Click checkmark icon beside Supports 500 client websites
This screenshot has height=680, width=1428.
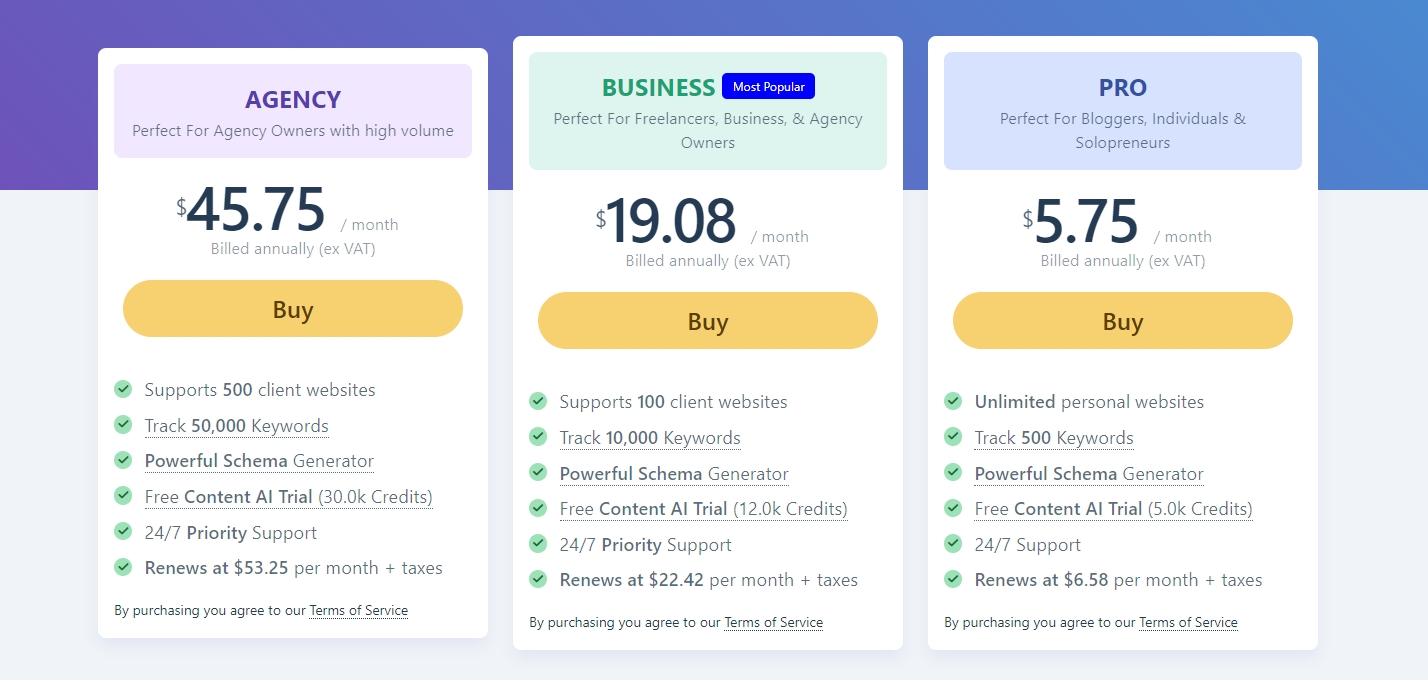[123, 389]
